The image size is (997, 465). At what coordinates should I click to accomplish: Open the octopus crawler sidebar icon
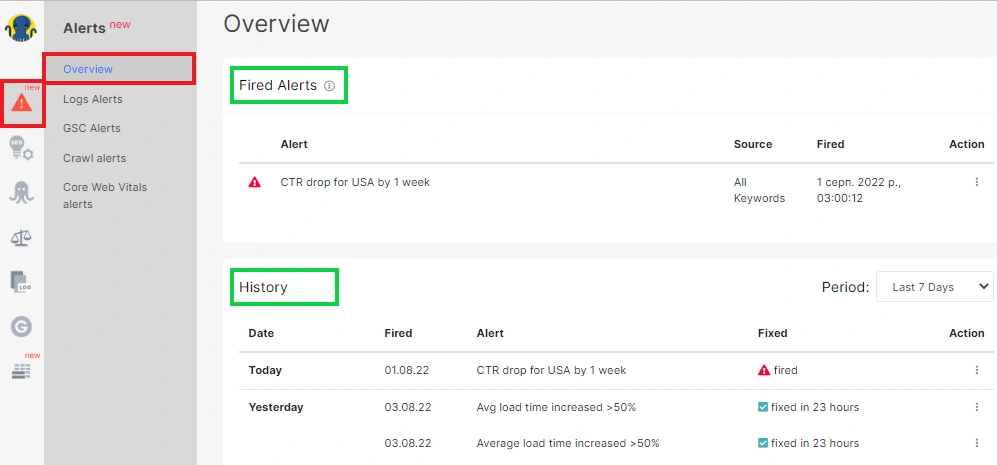click(x=21, y=192)
